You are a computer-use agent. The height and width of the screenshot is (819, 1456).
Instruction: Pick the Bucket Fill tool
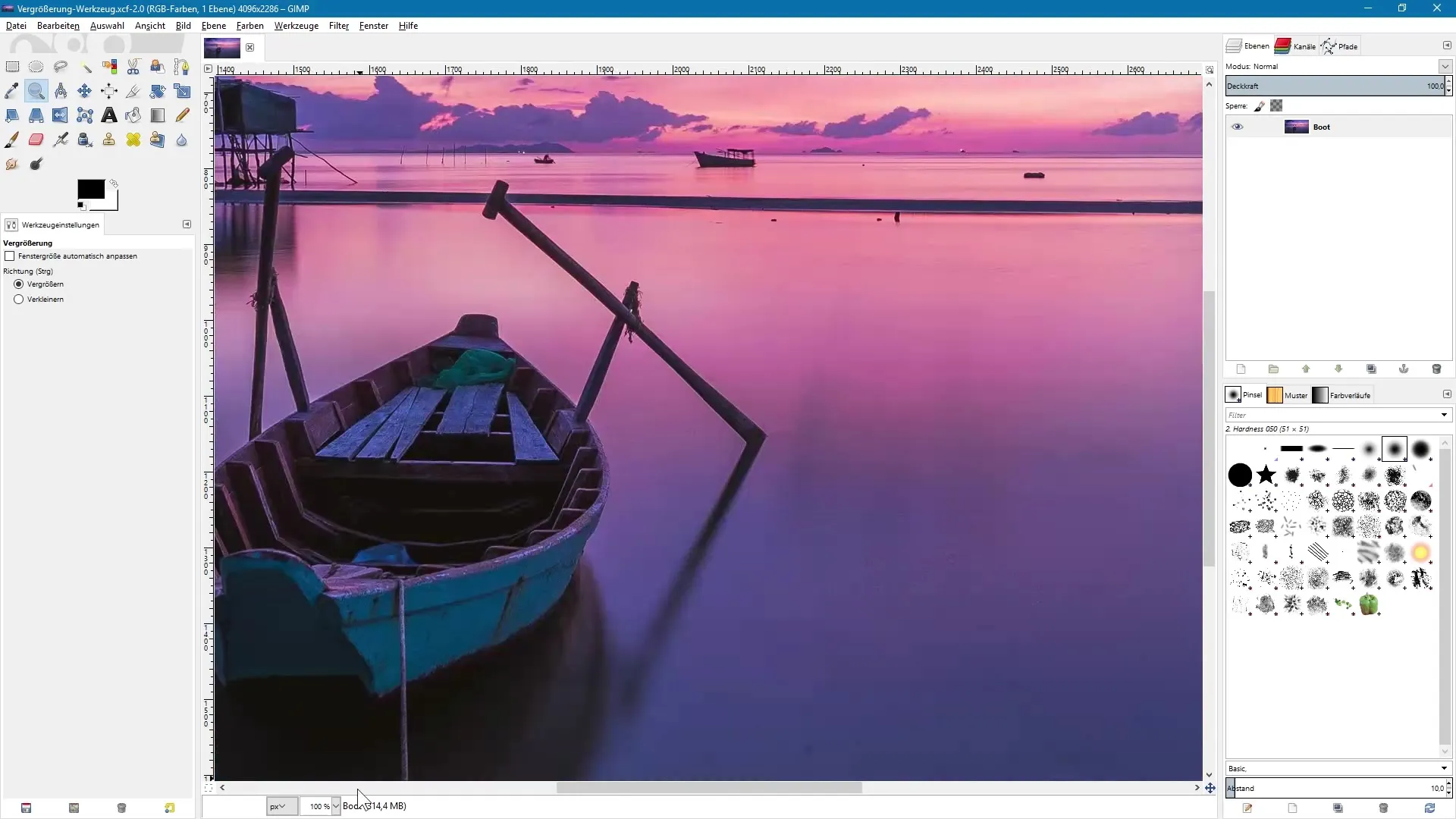tap(133, 115)
